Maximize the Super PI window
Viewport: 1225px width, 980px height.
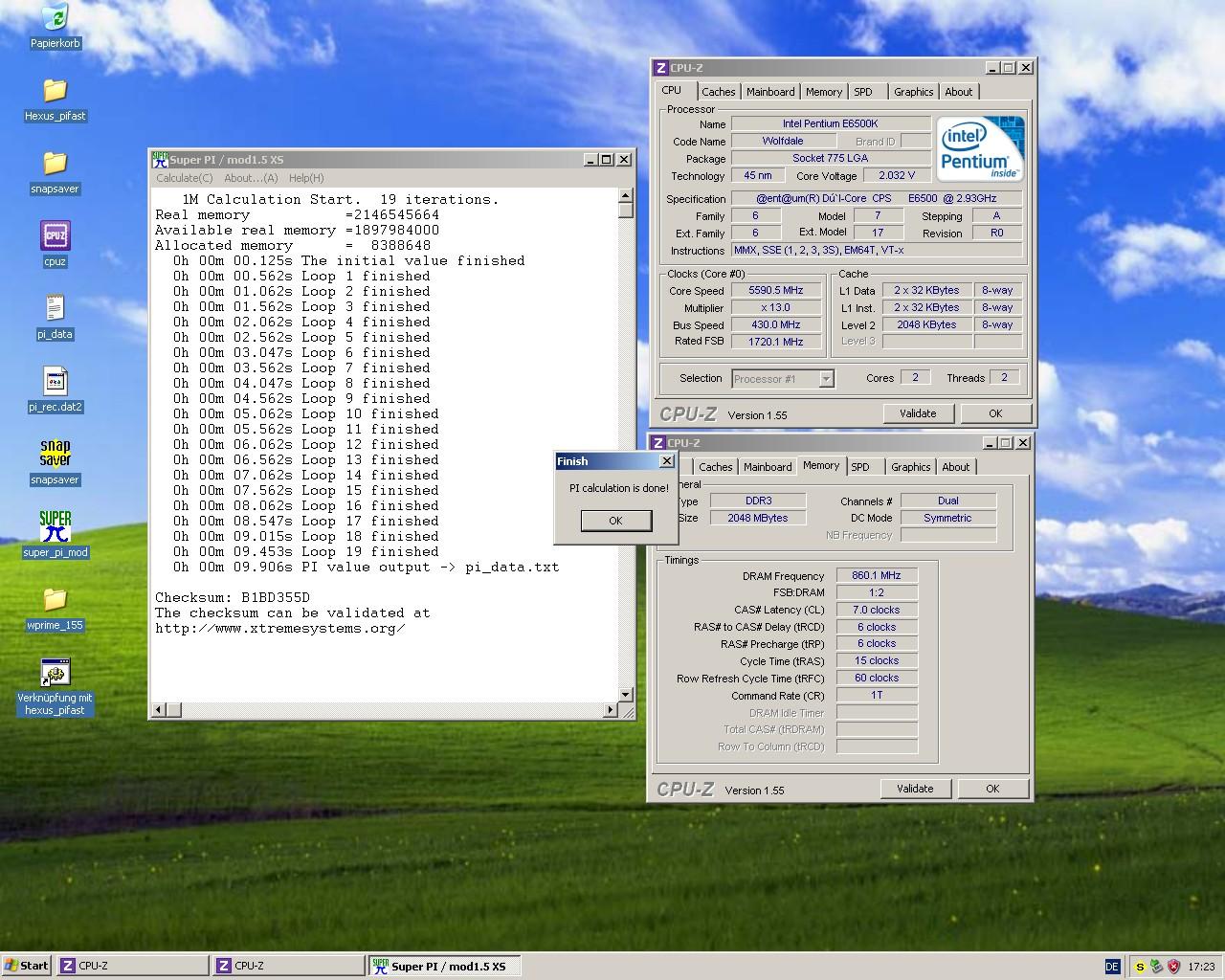click(x=607, y=160)
